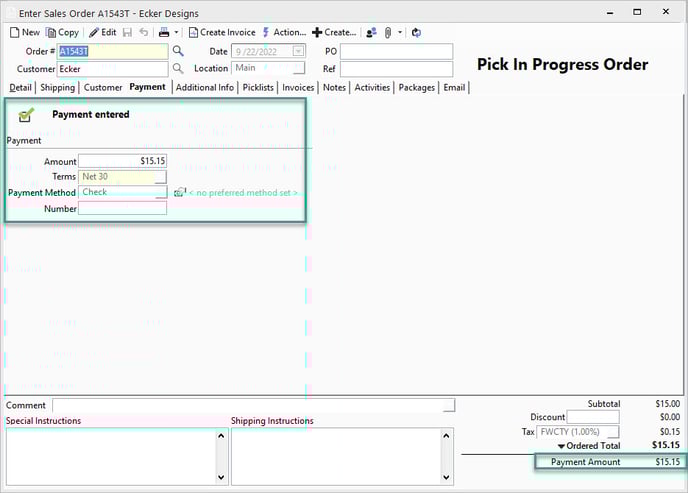Click Create Invoice in toolbar
Image resolution: width=688 pixels, height=493 pixels.
(222, 32)
